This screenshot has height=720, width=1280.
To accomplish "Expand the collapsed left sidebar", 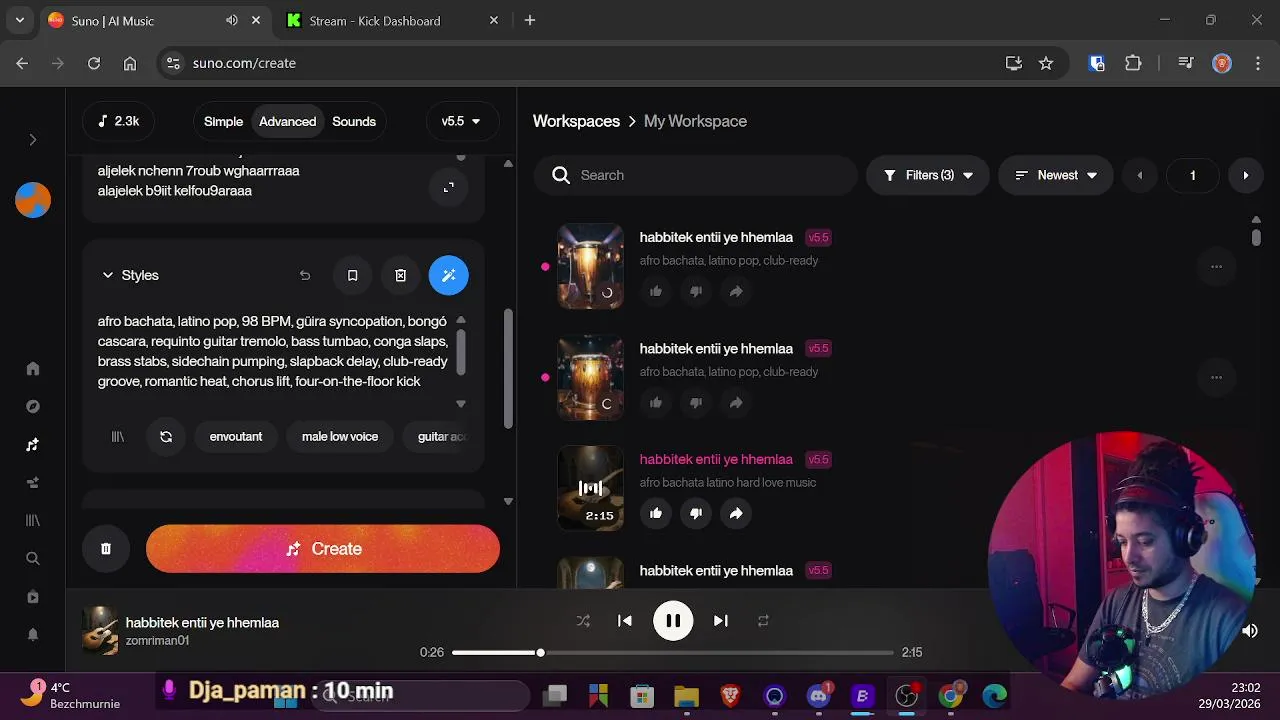I will tap(33, 140).
